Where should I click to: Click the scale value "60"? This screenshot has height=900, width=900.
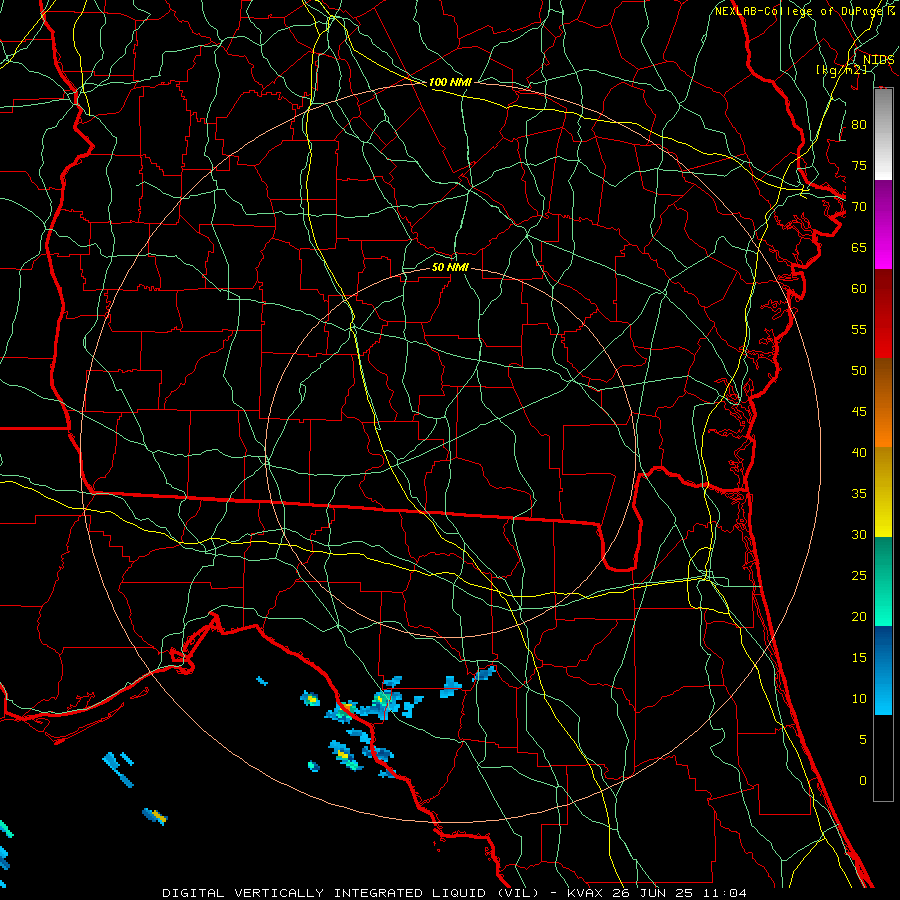(859, 289)
